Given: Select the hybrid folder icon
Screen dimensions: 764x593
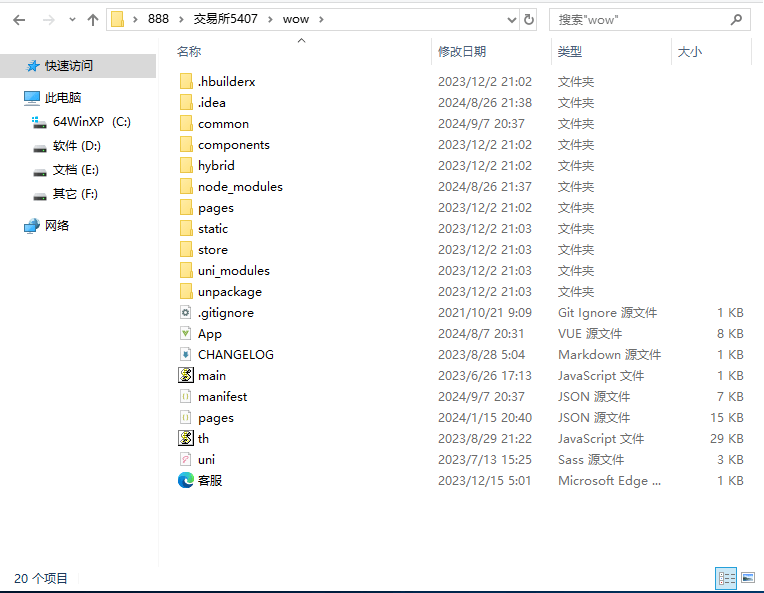Looking at the screenshot, I should [x=186, y=165].
